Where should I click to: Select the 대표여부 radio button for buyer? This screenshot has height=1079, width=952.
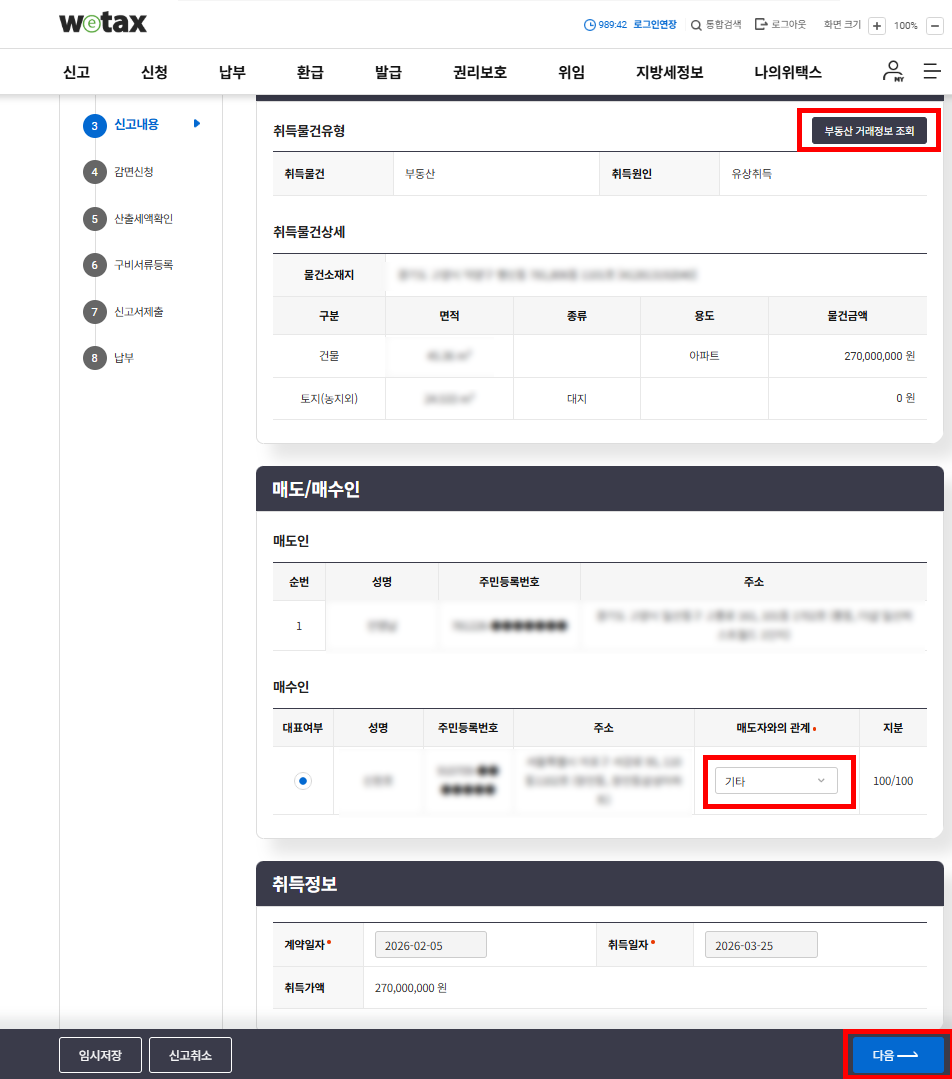point(303,781)
